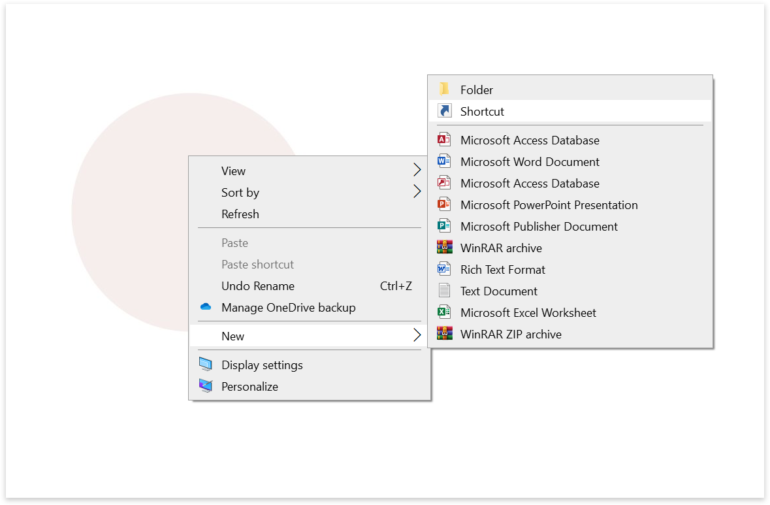
Task: Select the Microsoft Excel Worksheet icon
Action: tap(444, 313)
